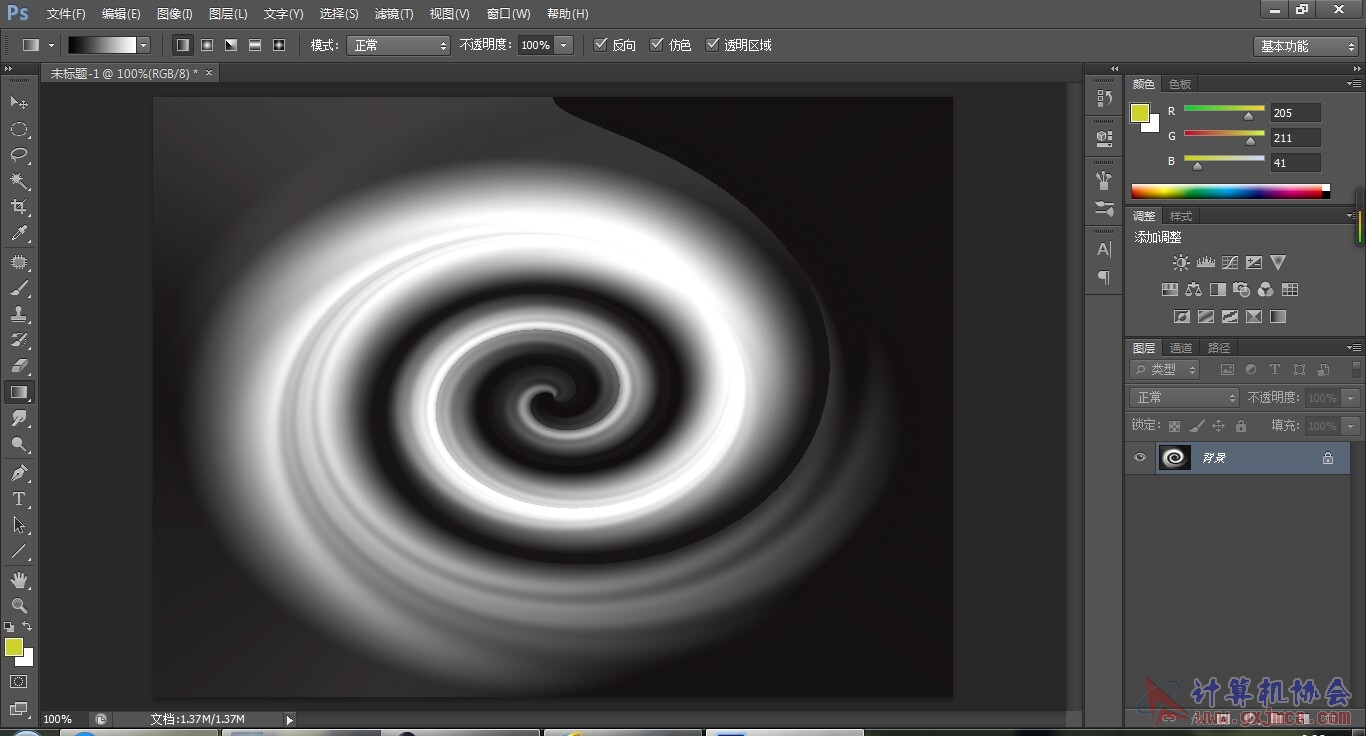This screenshot has width=1366, height=736.
Task: Select the Dodge tool
Action: tap(19, 444)
